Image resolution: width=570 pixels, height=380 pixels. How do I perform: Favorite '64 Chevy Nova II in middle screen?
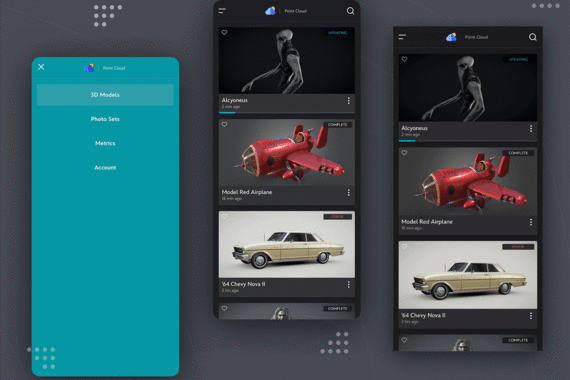(224, 217)
